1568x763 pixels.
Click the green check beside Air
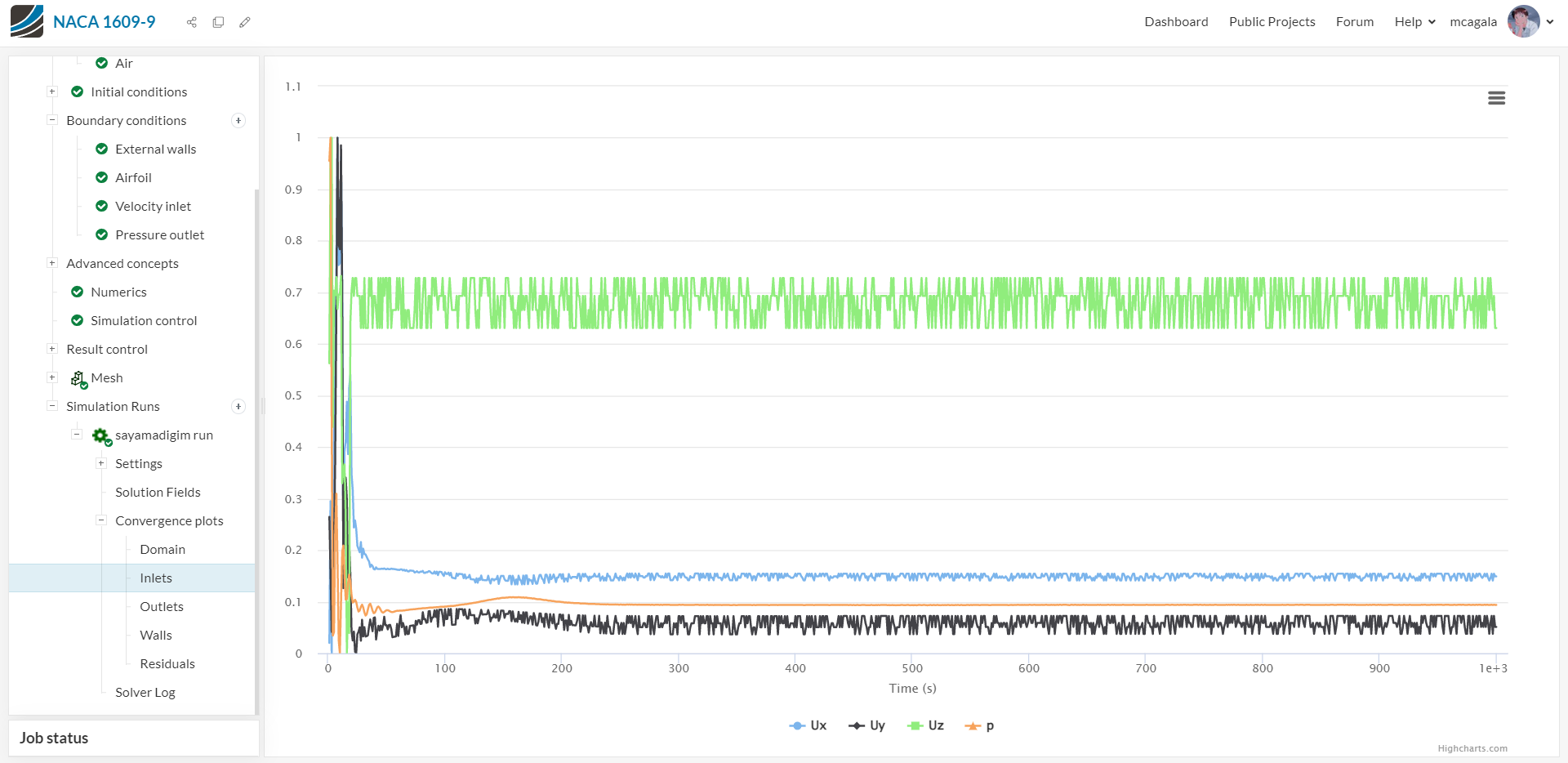tap(102, 63)
